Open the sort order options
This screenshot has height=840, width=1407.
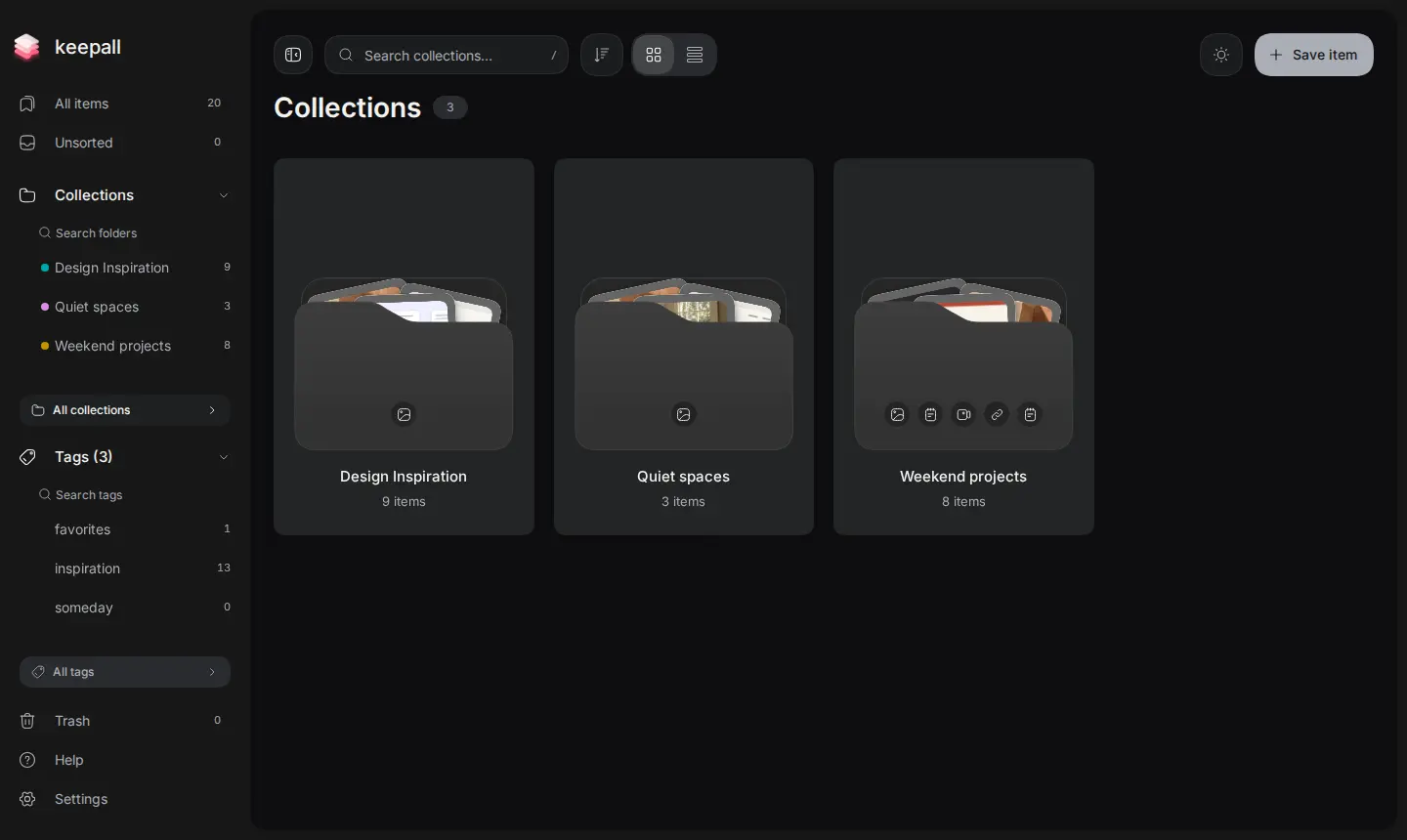pyautogui.click(x=602, y=55)
